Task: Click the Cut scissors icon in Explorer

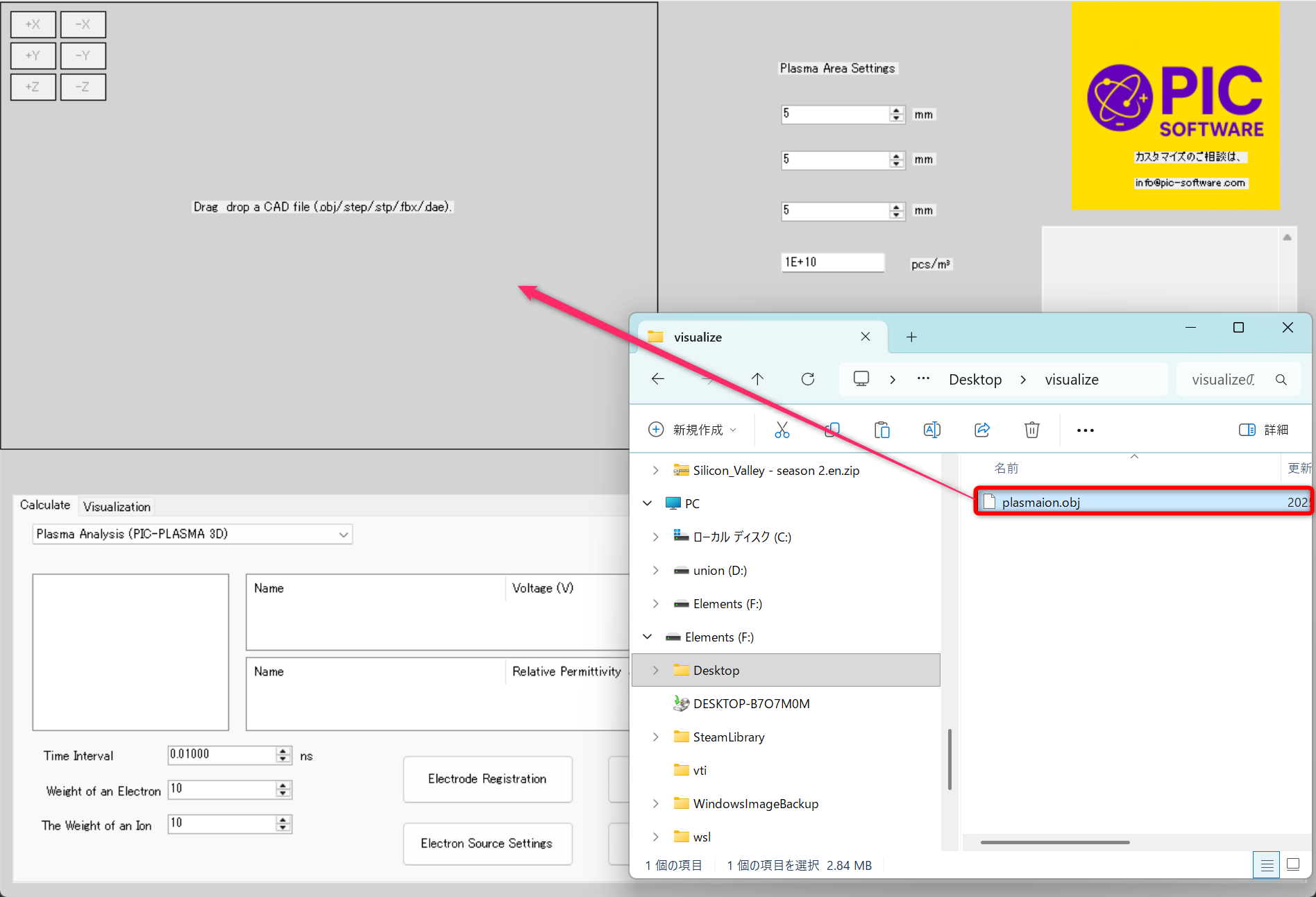Action: point(782,430)
